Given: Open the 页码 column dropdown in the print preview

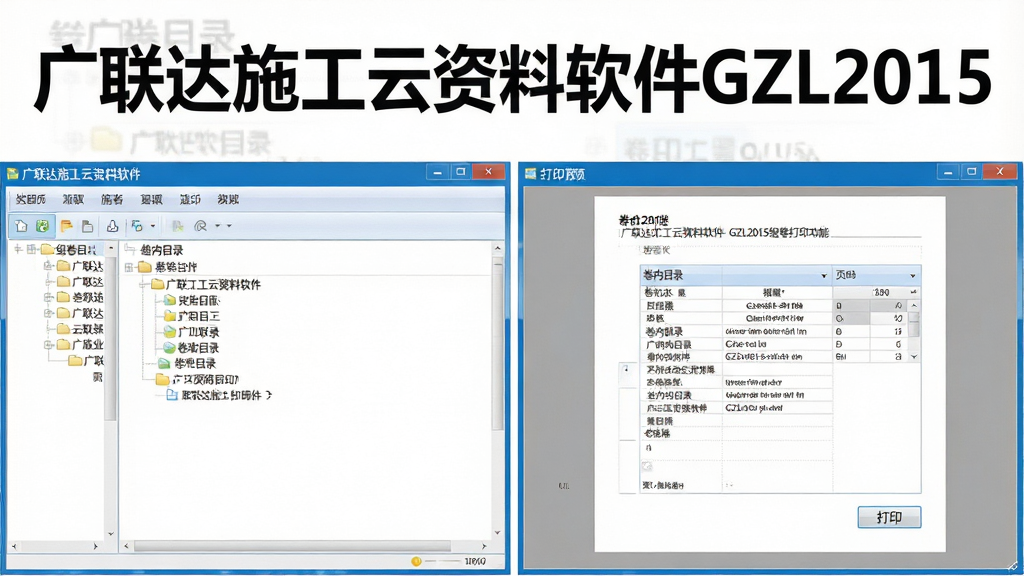Looking at the screenshot, I should pos(912,276).
